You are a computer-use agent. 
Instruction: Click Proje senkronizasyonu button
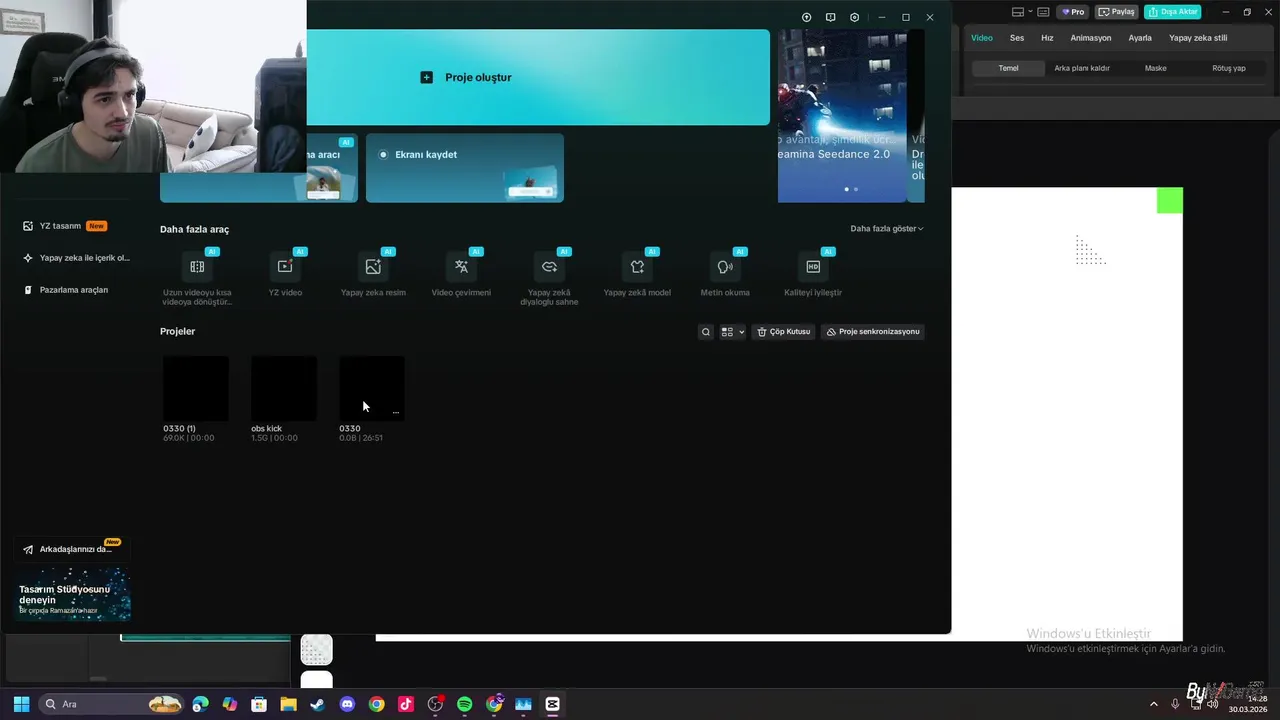pyautogui.click(x=873, y=332)
